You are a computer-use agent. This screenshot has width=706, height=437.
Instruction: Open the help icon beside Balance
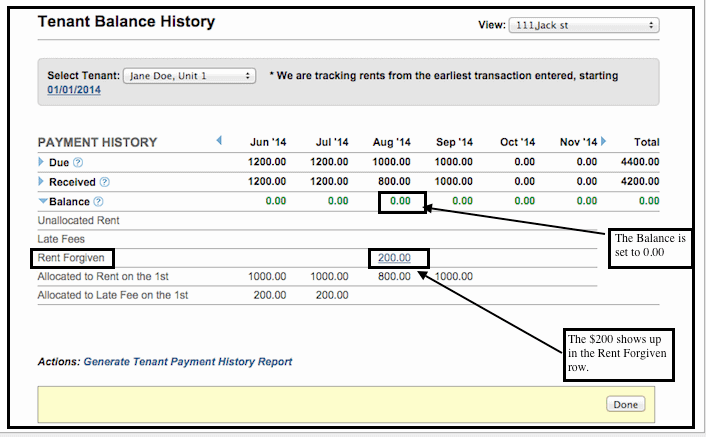coord(97,201)
